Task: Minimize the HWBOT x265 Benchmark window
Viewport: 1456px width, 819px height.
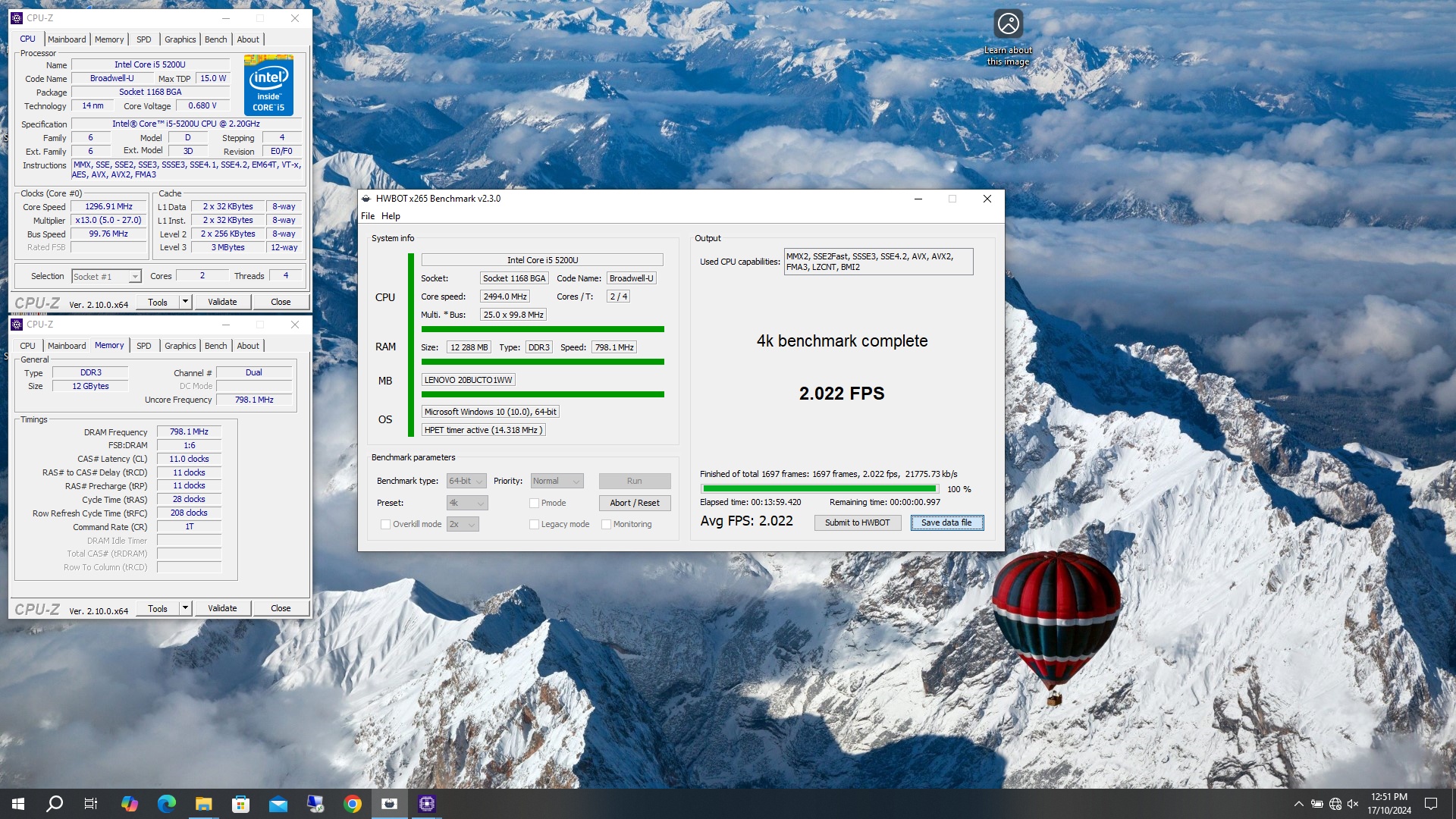Action: click(918, 199)
